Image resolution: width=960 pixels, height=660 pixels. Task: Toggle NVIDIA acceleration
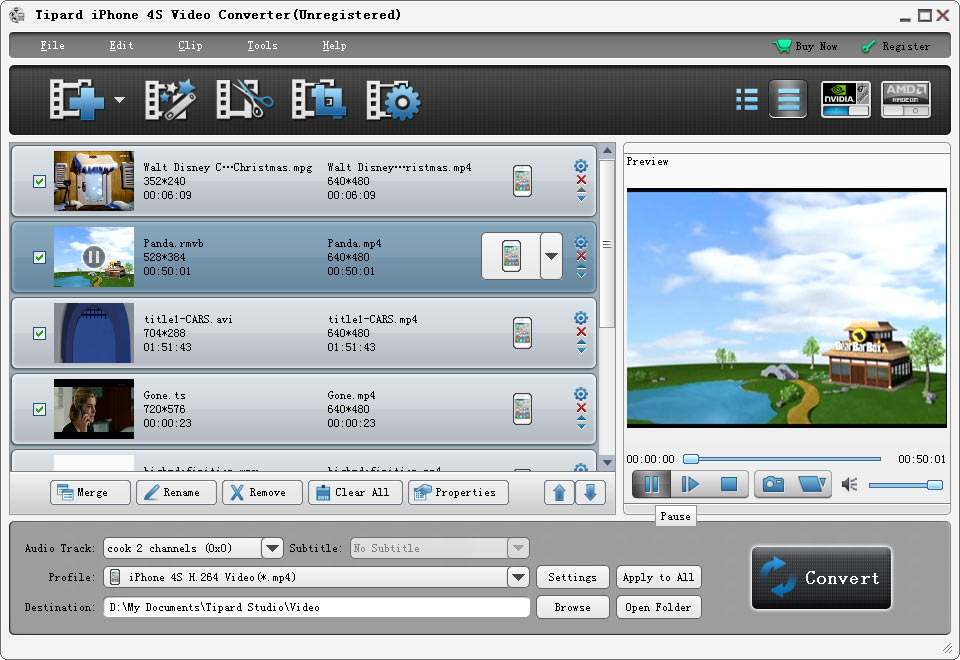[x=846, y=99]
